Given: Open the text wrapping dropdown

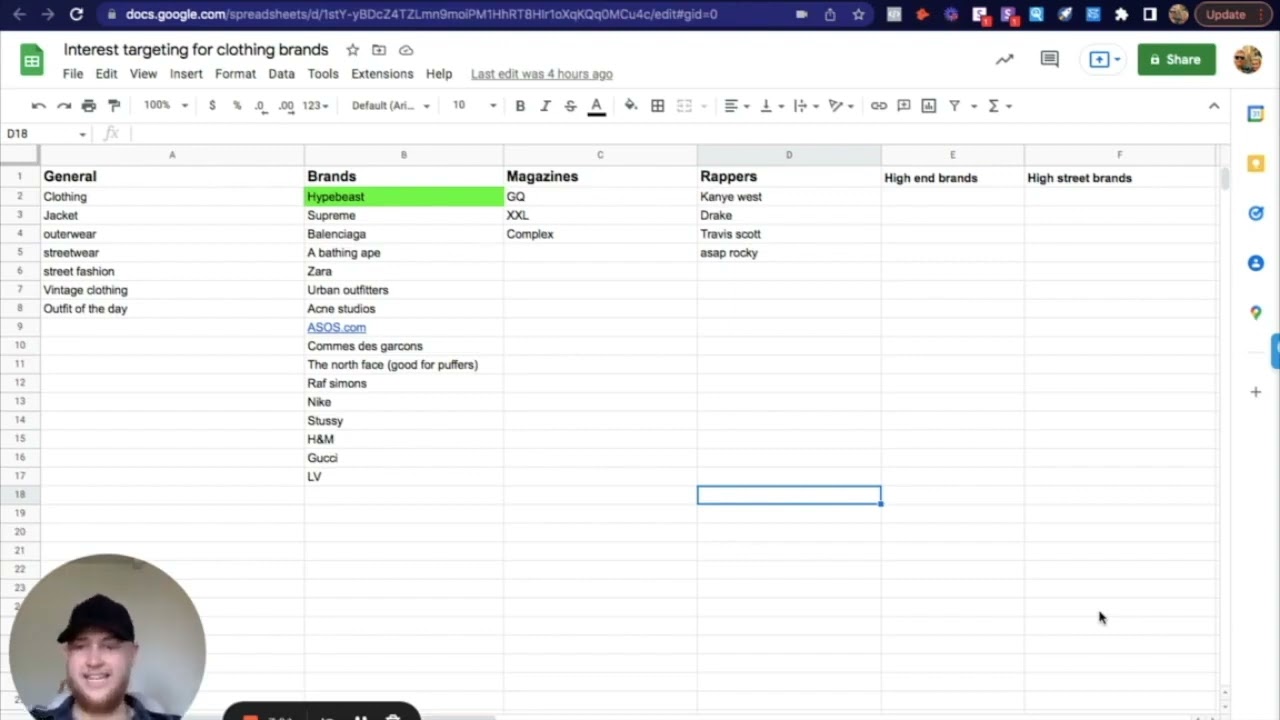Looking at the screenshot, I should point(805,106).
